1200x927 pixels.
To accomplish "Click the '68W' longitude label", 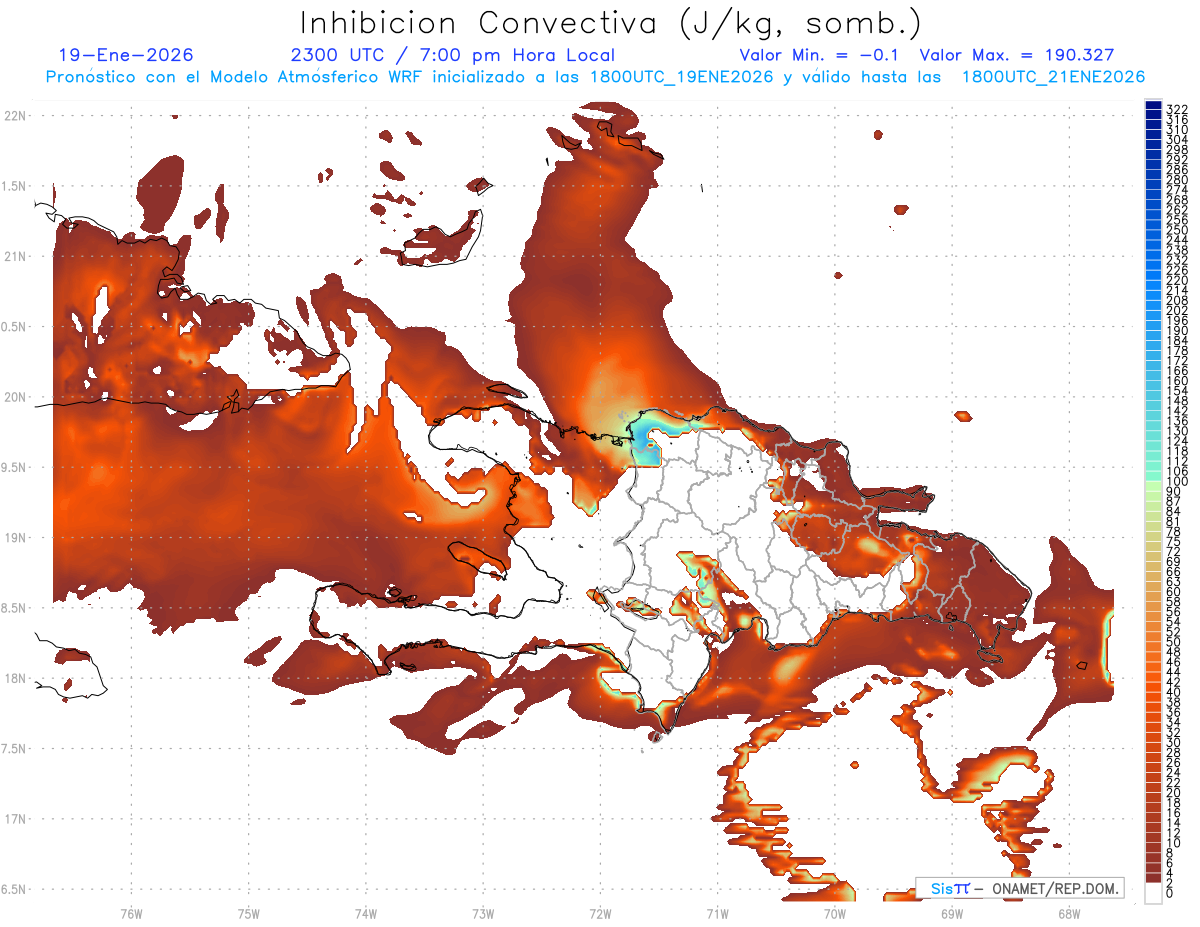I will click(1068, 913).
